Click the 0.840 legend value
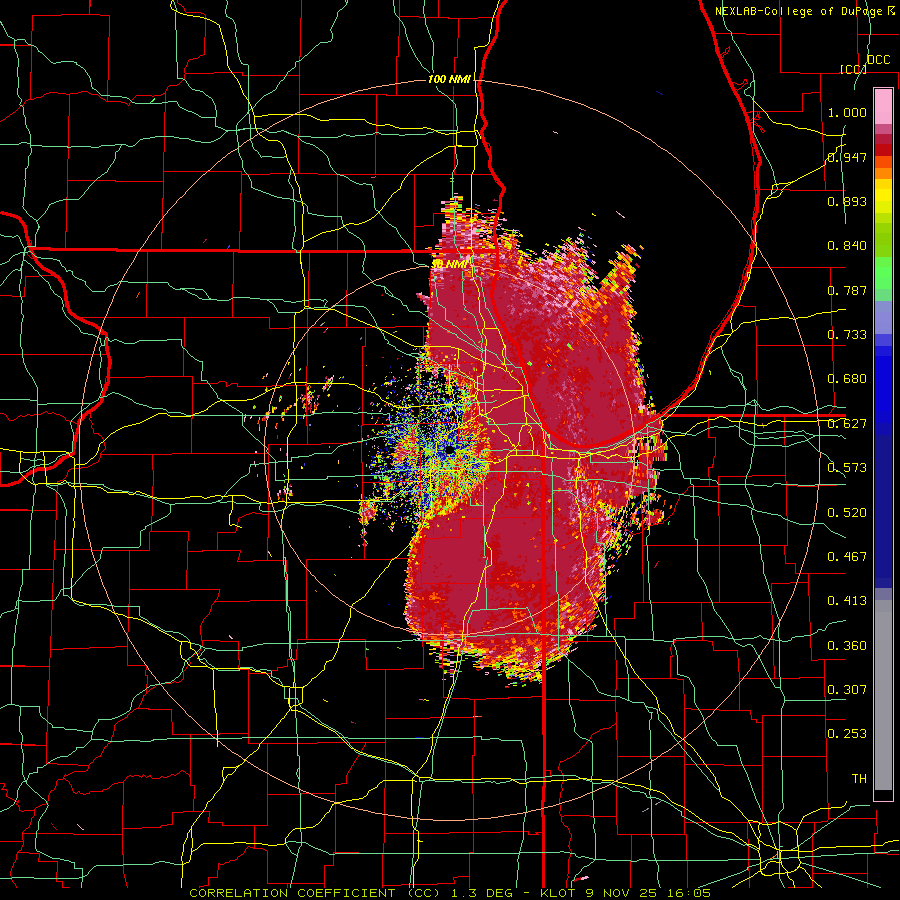 [x=847, y=246]
